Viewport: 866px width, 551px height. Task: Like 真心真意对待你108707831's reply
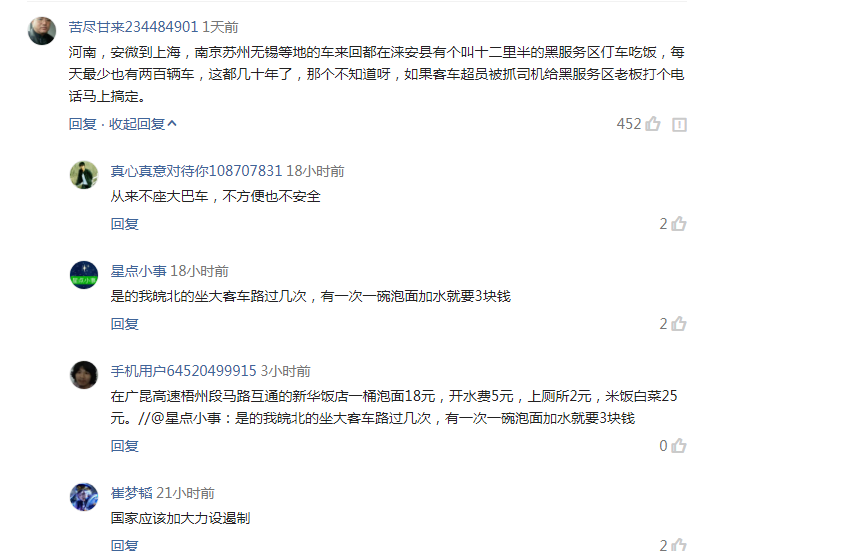679,224
